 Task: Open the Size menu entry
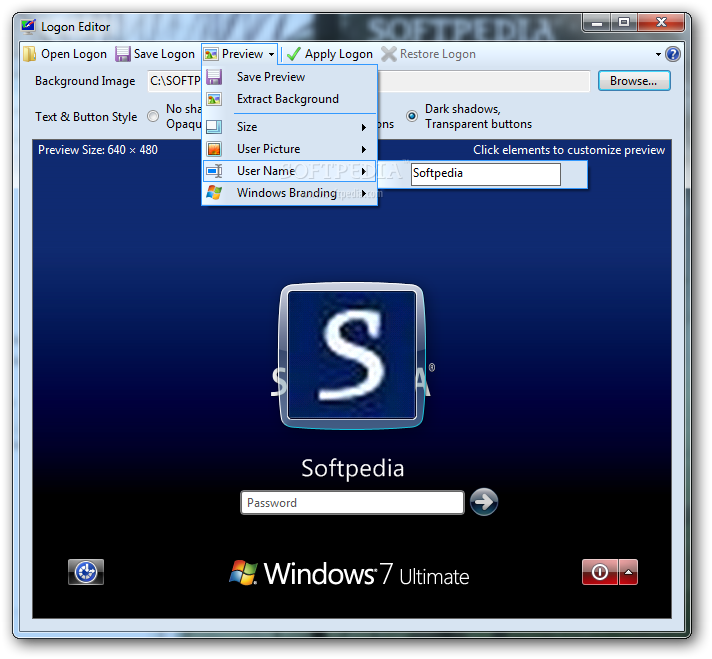[x=290, y=127]
